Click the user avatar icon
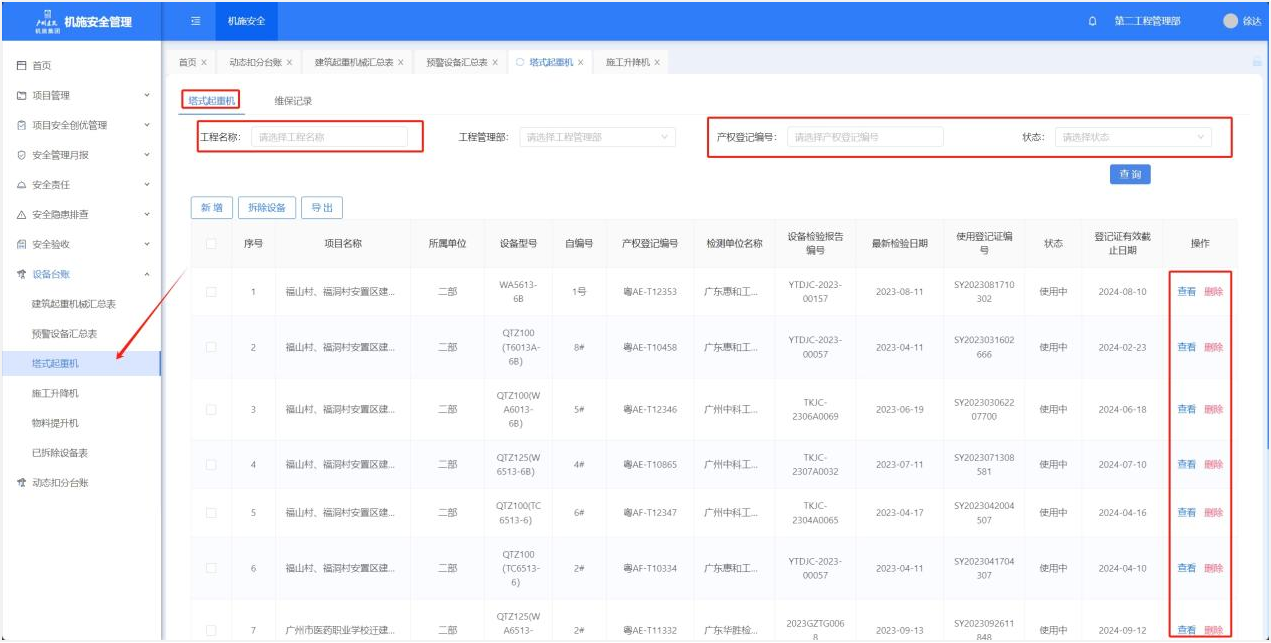1271x643 pixels. 1230,21
